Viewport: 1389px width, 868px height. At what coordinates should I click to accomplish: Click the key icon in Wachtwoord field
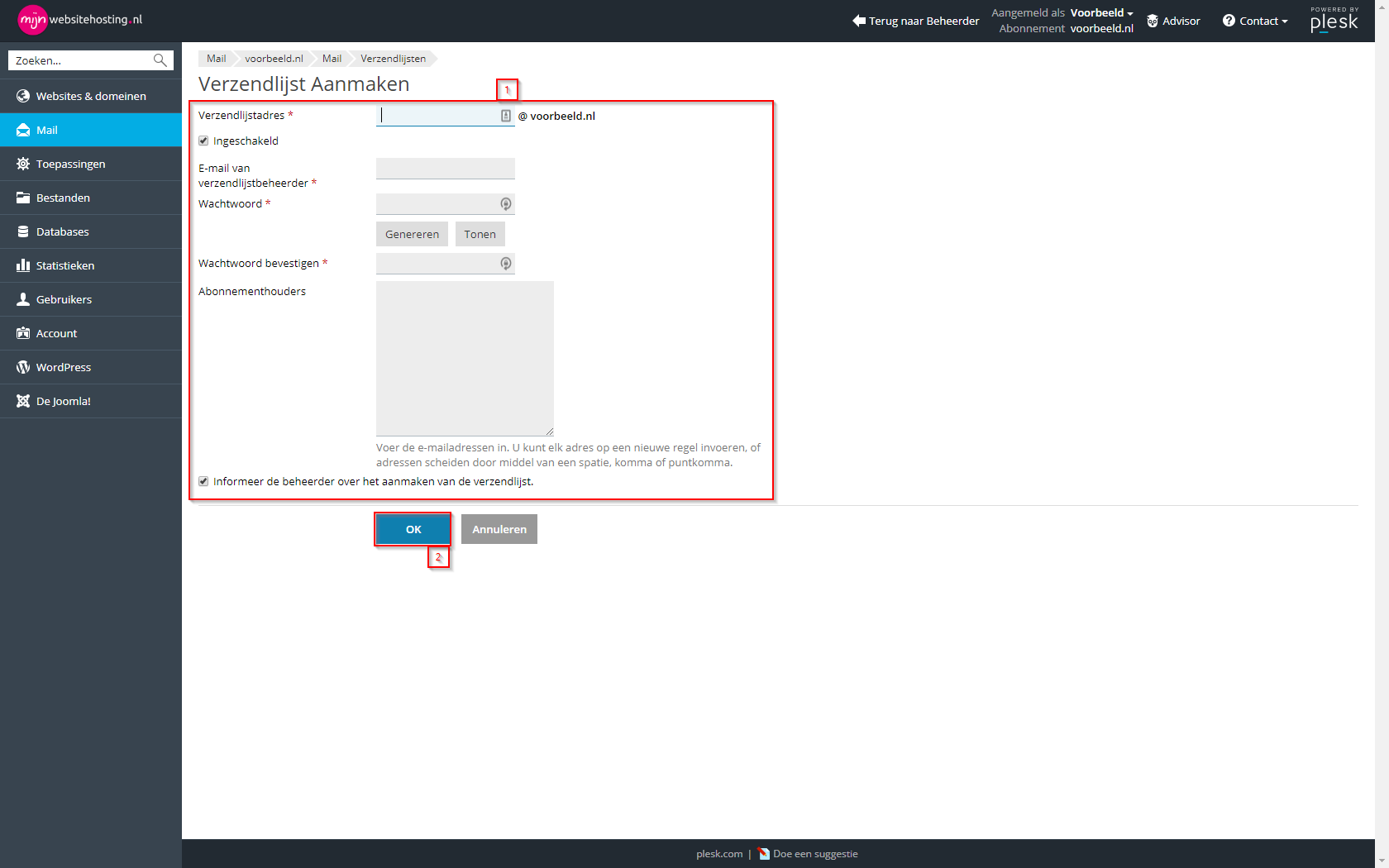click(506, 204)
